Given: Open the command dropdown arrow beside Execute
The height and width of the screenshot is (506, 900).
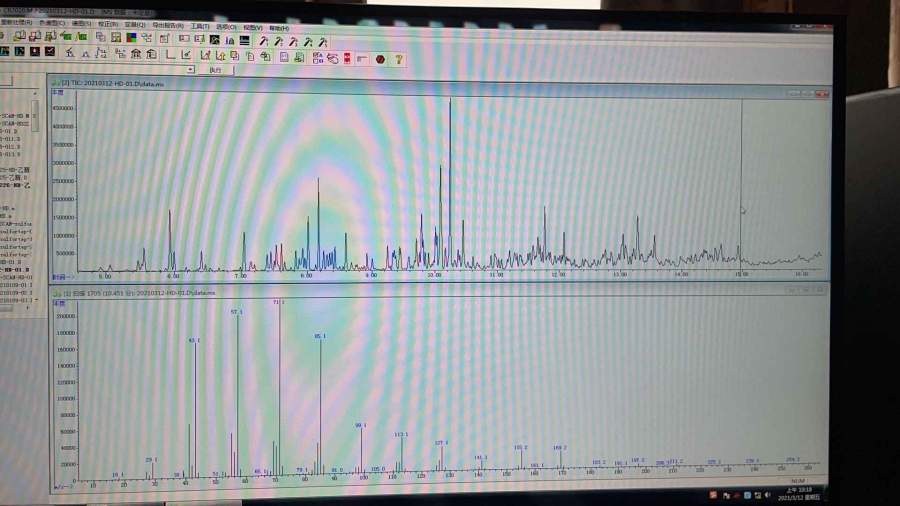Looking at the screenshot, I should (x=190, y=70).
